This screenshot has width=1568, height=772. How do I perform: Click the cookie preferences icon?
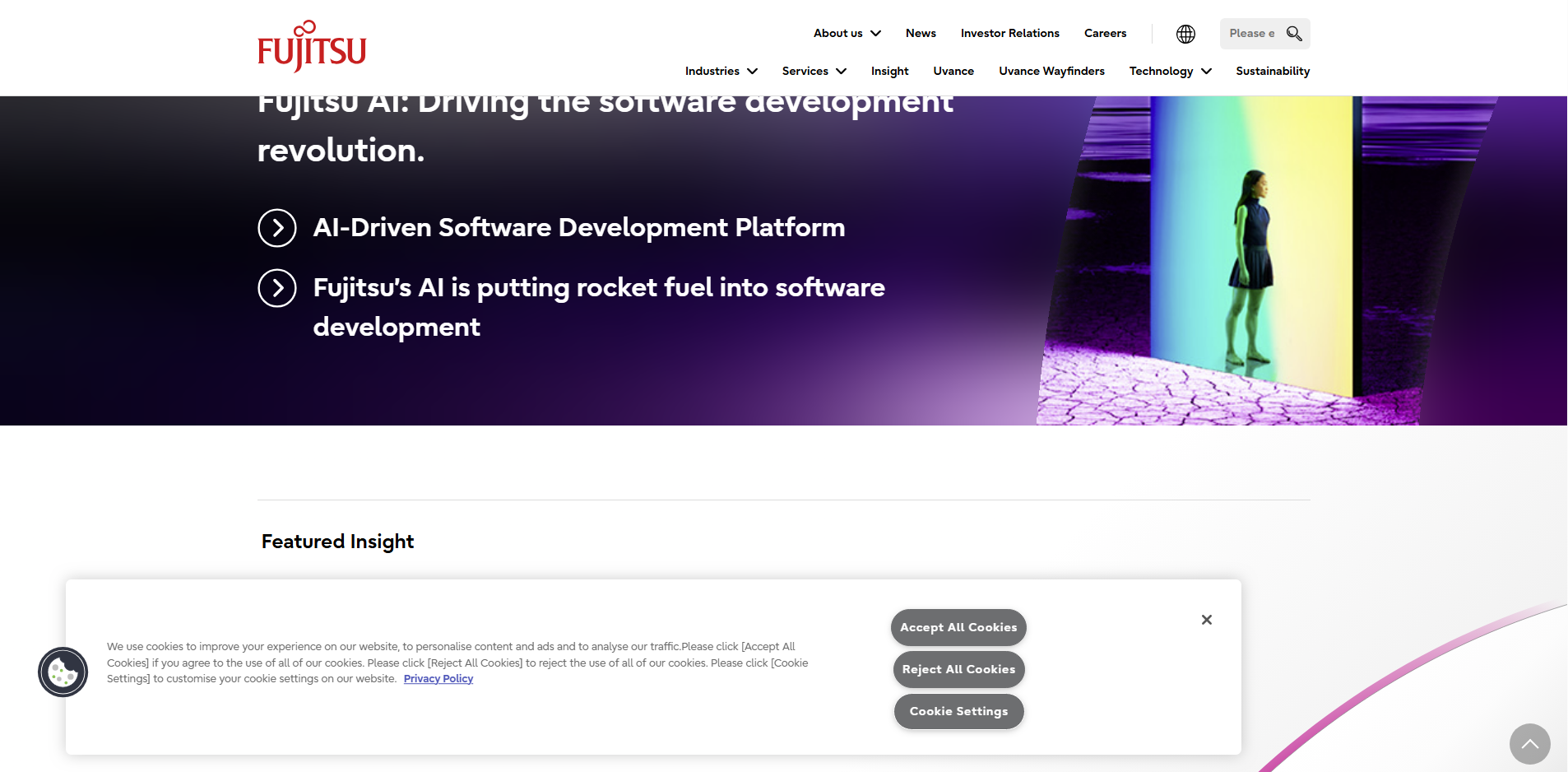[x=63, y=672]
